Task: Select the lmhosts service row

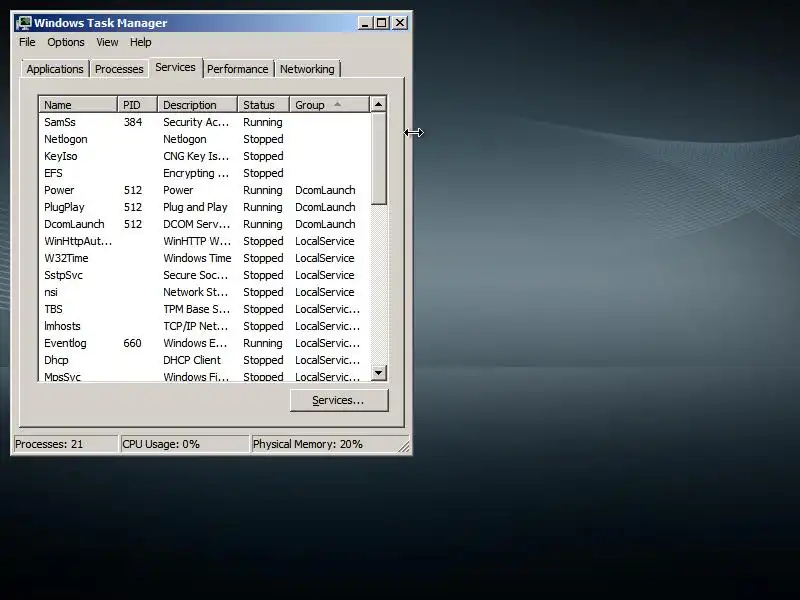Action: (x=204, y=326)
